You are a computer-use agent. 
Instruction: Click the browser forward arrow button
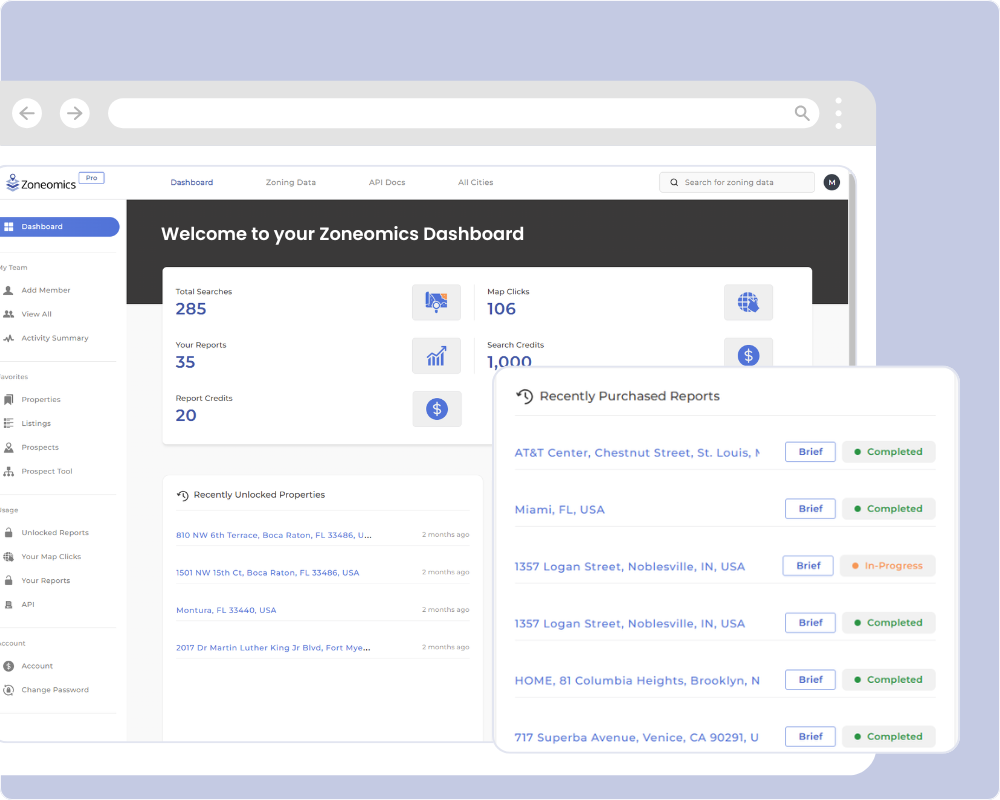(75, 113)
